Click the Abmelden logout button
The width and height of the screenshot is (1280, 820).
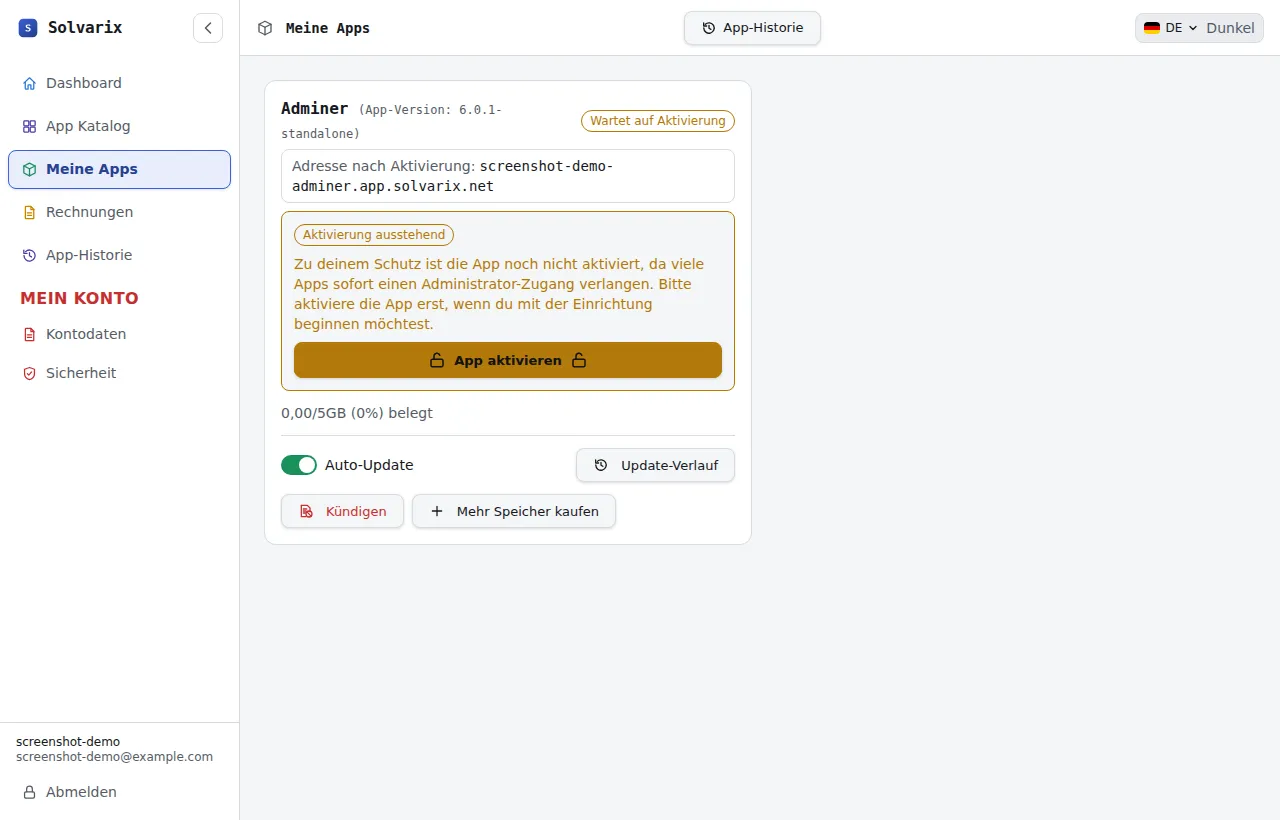point(119,792)
